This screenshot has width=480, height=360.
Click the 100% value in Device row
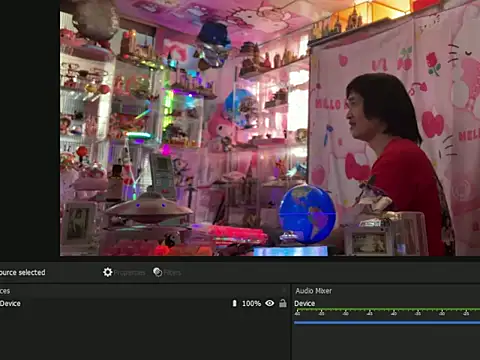(251, 303)
